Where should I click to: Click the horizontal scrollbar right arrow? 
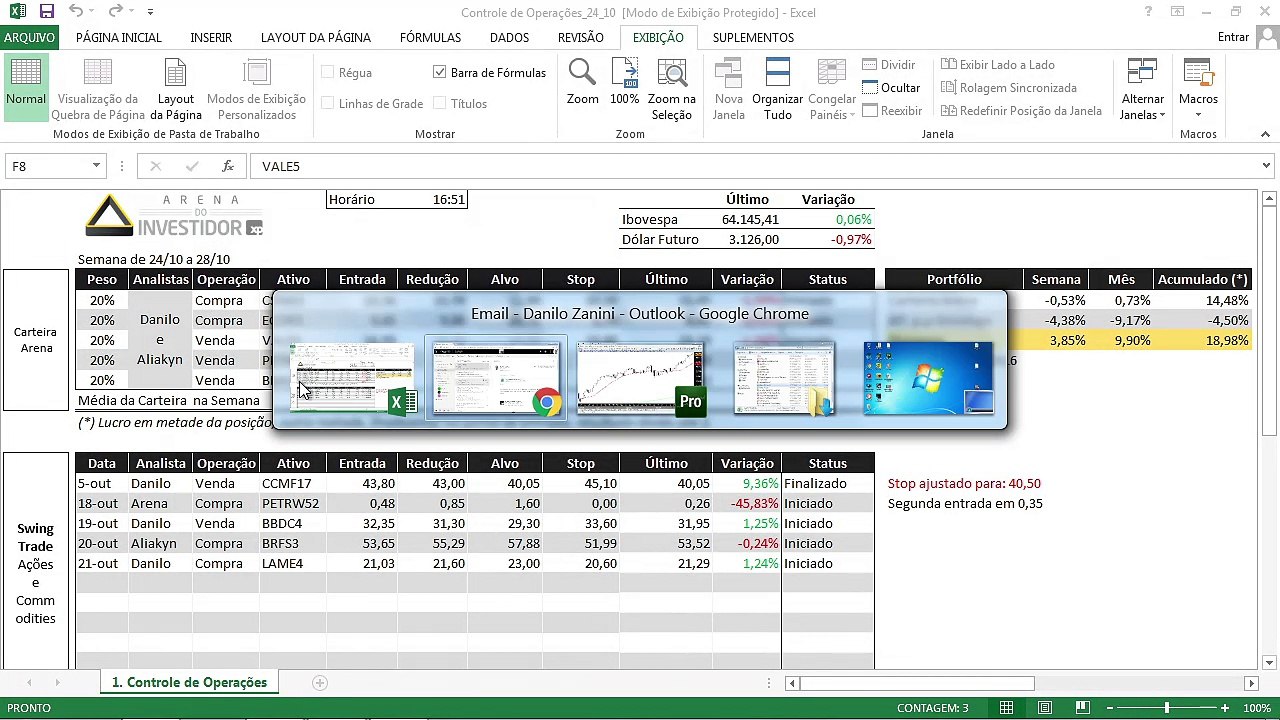1251,683
